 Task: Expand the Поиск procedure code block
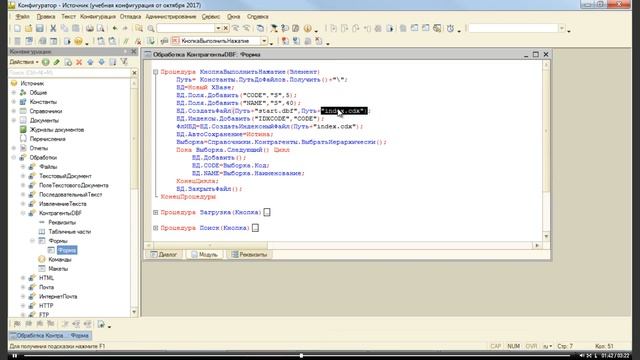(x=156, y=228)
